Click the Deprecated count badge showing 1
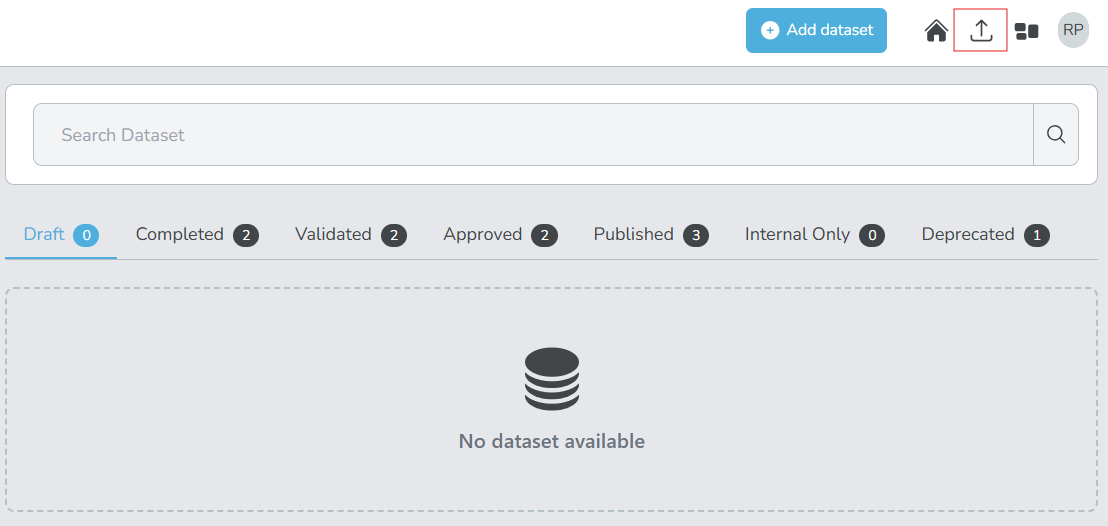 coord(1037,235)
